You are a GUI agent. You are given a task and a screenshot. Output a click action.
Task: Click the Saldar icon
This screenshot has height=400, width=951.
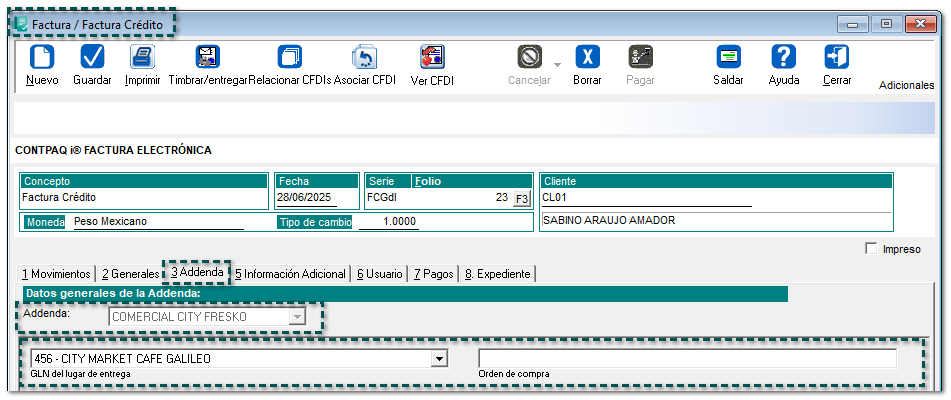point(728,57)
